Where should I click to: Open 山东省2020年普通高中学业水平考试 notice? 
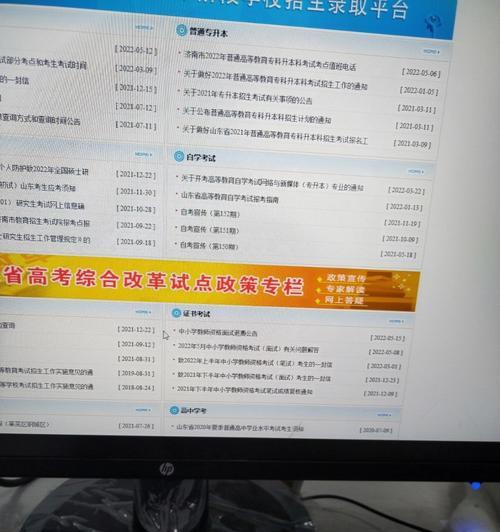240,428
